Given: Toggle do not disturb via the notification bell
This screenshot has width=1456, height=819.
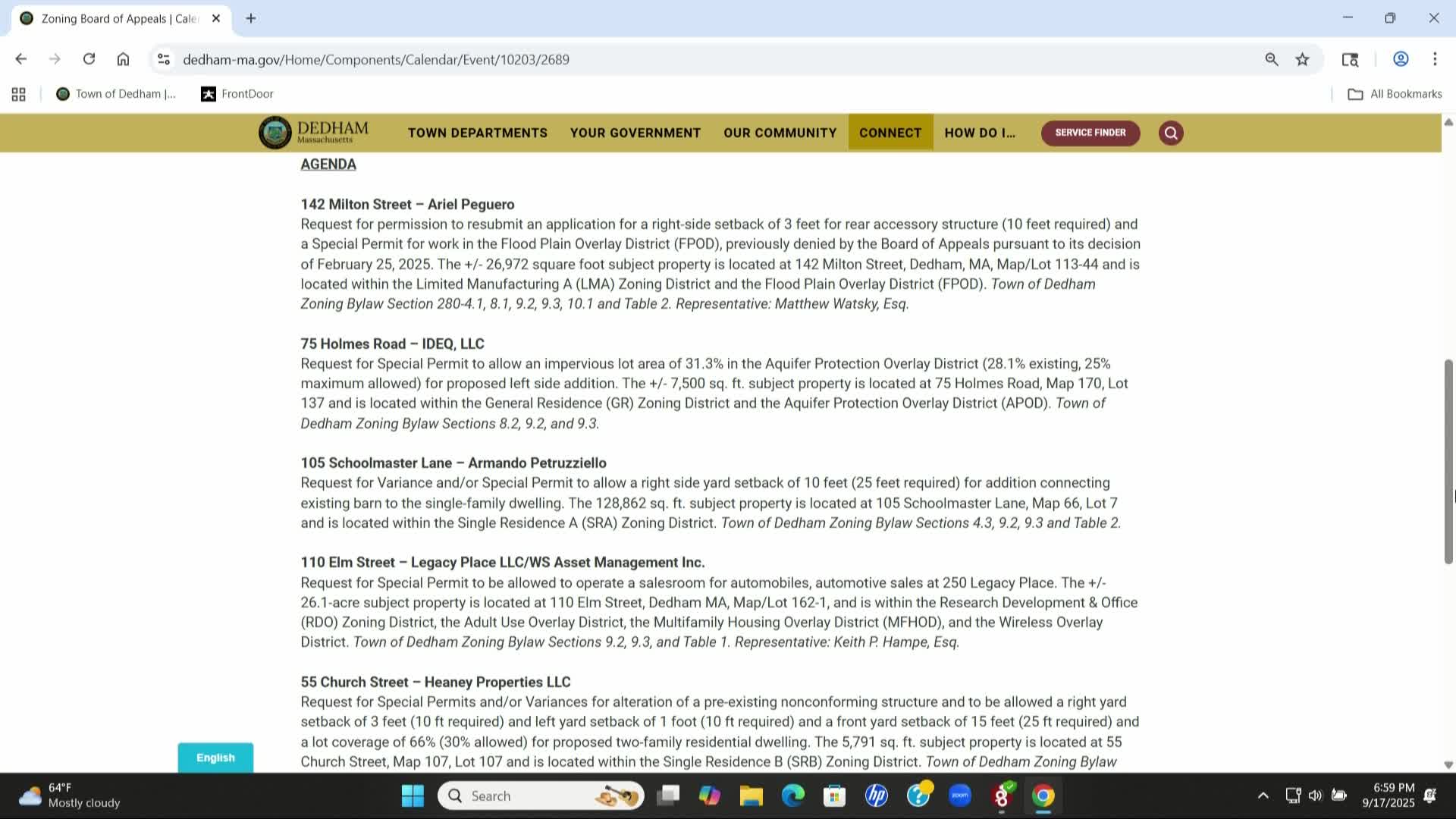Looking at the screenshot, I should coord(1432,795).
